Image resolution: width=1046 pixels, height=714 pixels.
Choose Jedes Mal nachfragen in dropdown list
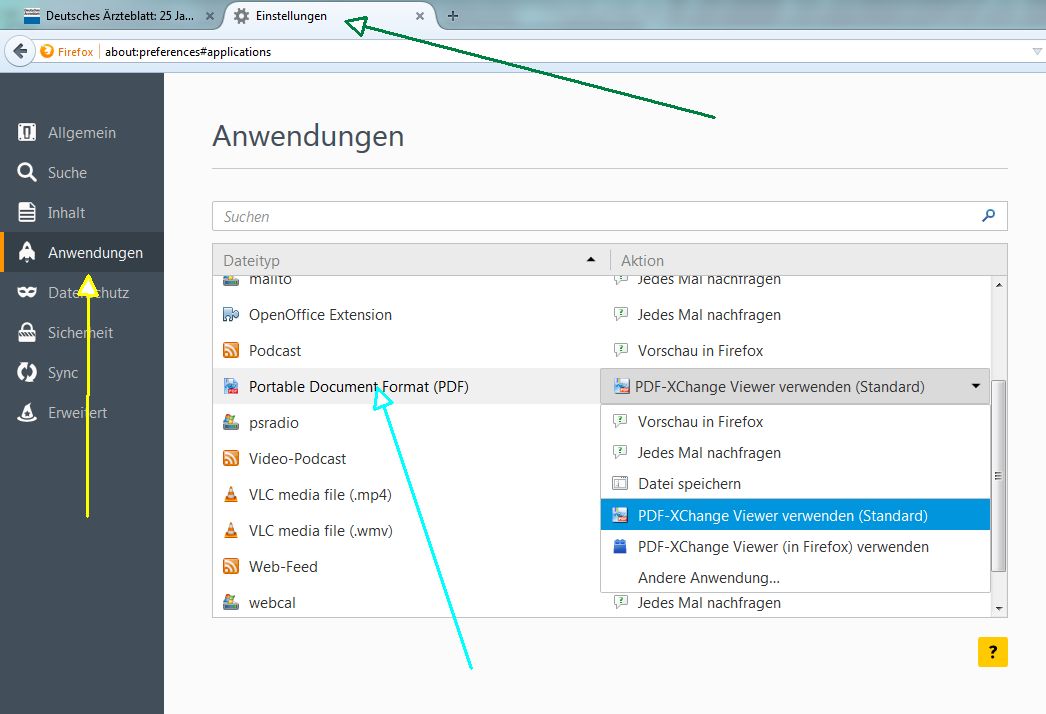pyautogui.click(x=795, y=452)
